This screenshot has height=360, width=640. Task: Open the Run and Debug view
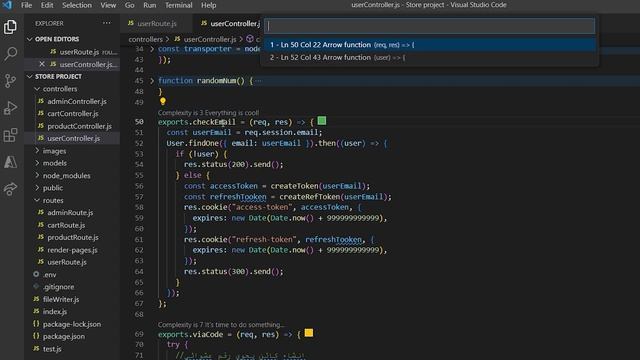(10, 108)
